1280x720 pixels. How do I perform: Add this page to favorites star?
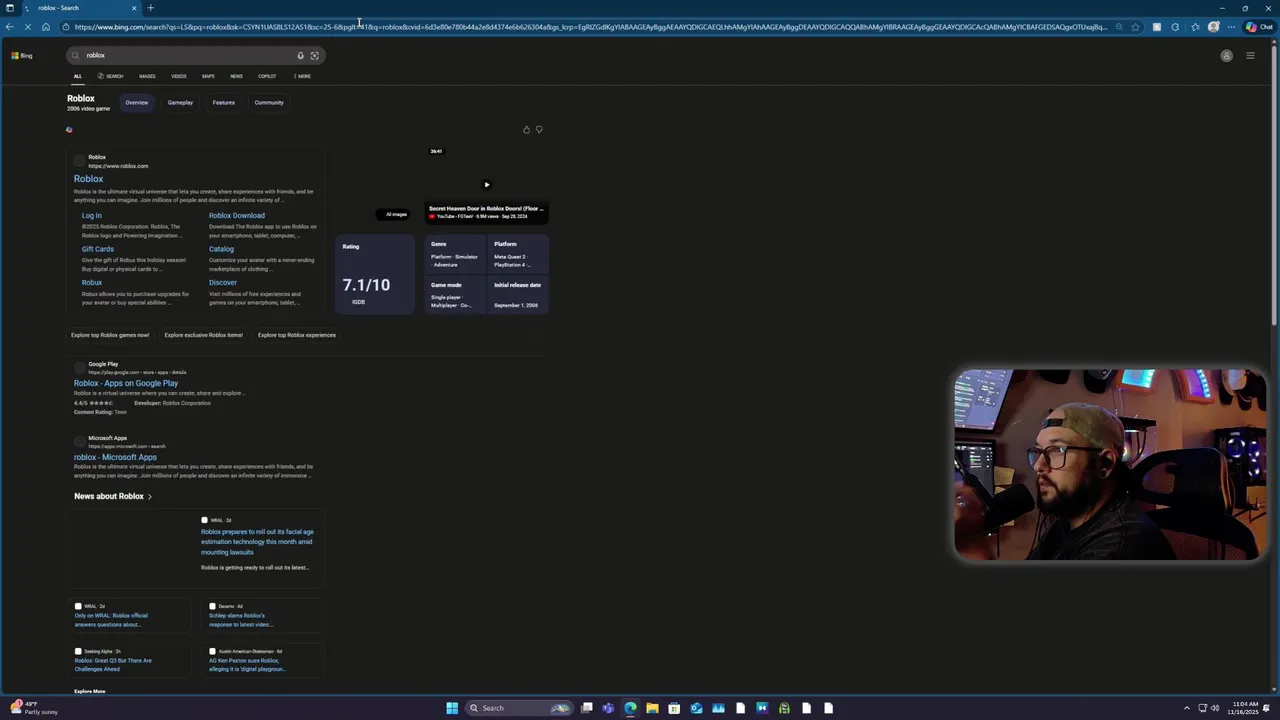click(1135, 27)
